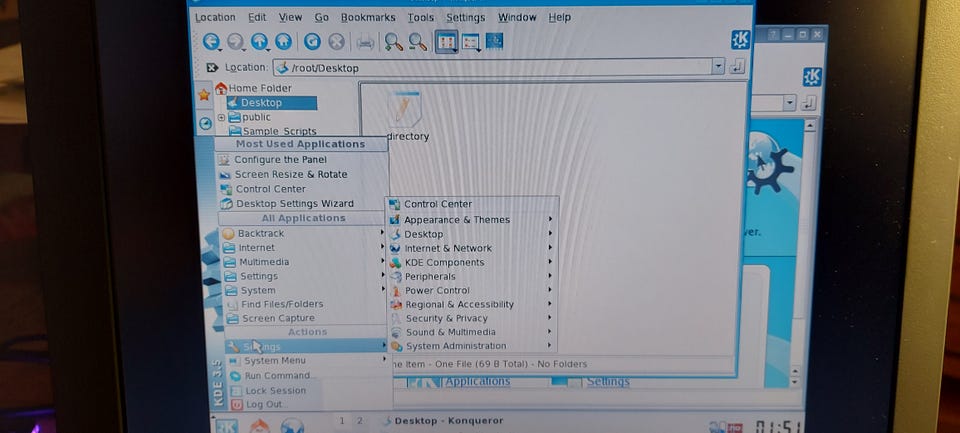Open the Backtrack applications submenu
This screenshot has height=433, width=960.
[x=303, y=233]
